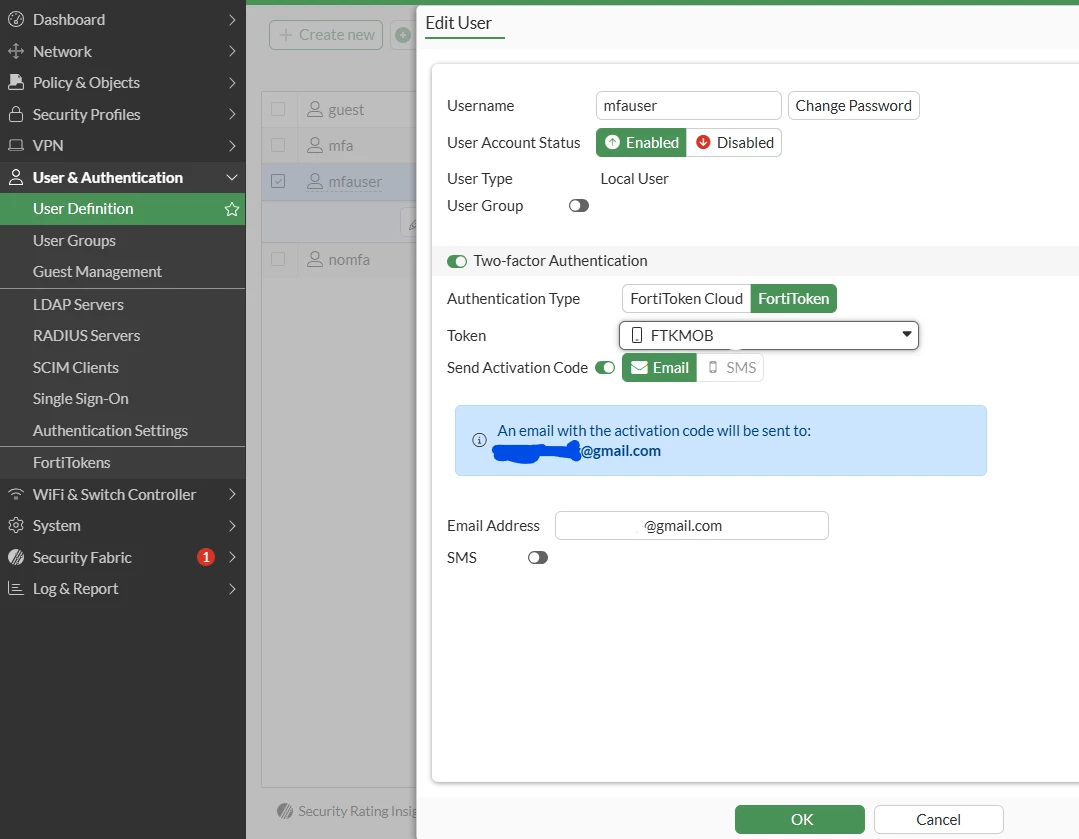Image resolution: width=1079 pixels, height=839 pixels.
Task: Click the mfa user icon
Action: pos(314,145)
